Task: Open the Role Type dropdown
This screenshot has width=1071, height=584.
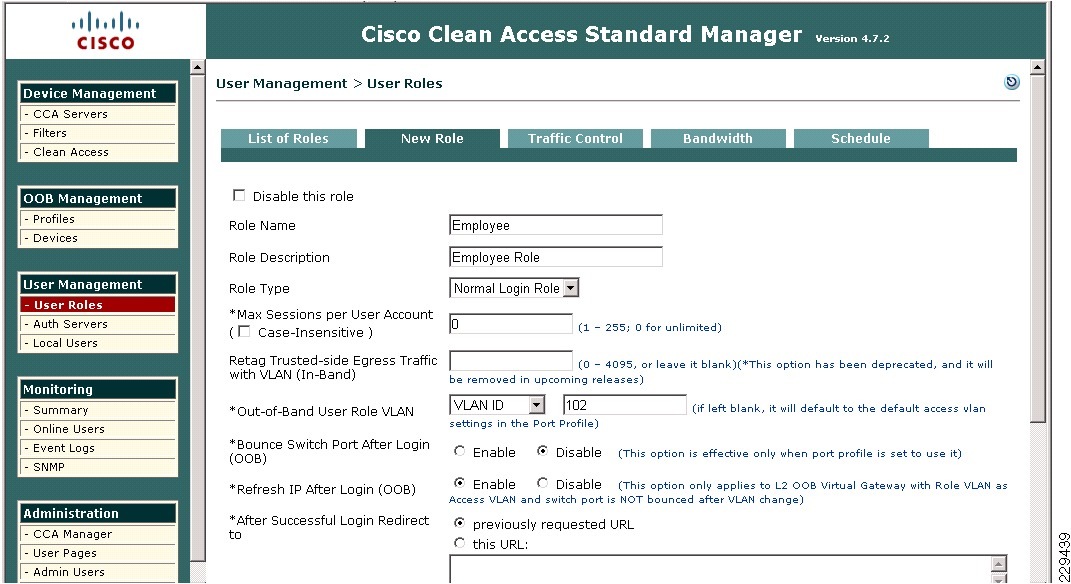Action: [x=571, y=288]
